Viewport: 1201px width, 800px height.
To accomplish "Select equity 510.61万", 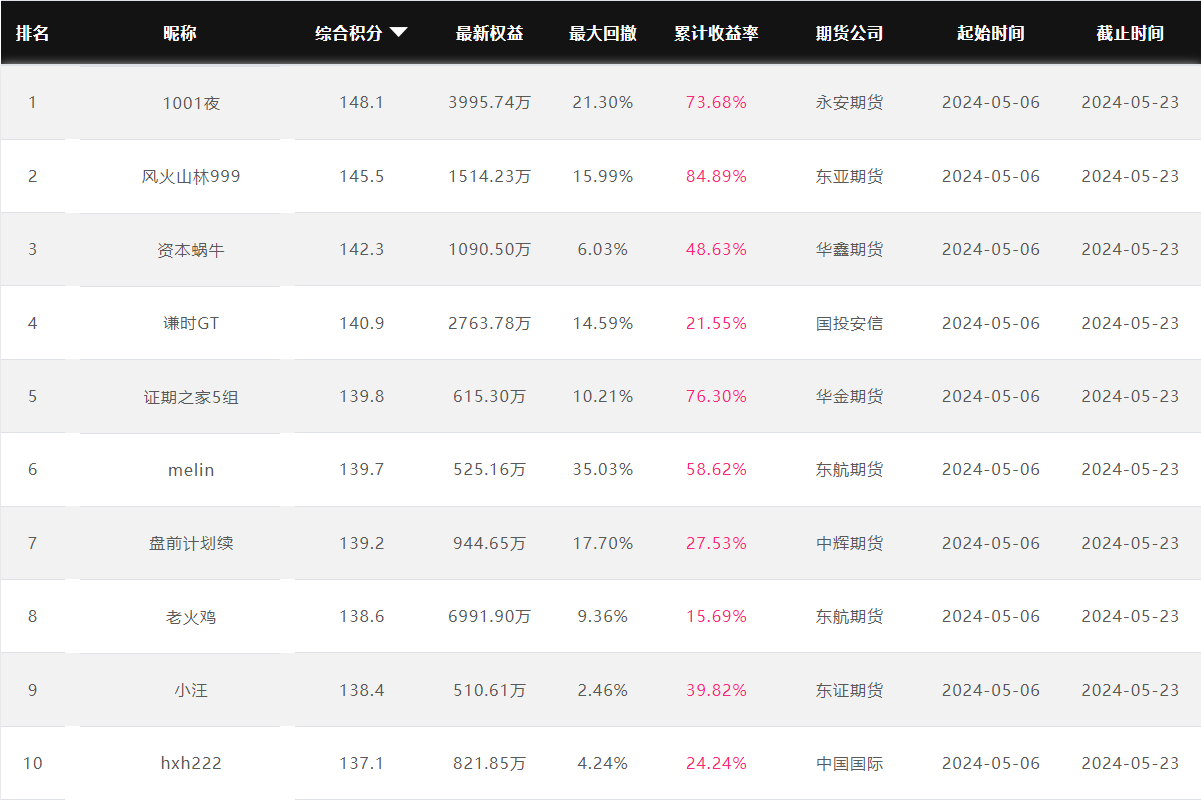I will (x=489, y=690).
